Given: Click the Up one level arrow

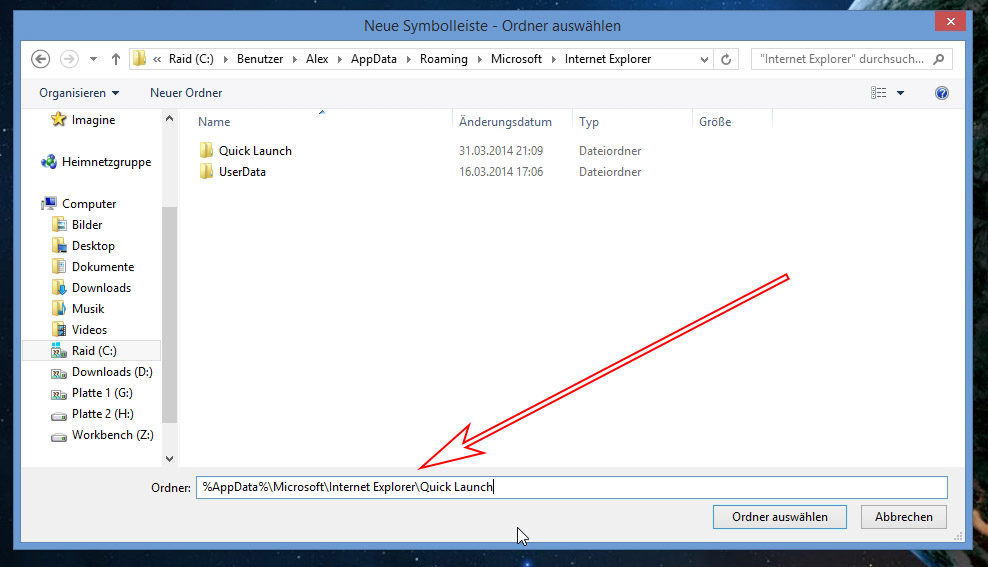Looking at the screenshot, I should pyautogui.click(x=116, y=59).
